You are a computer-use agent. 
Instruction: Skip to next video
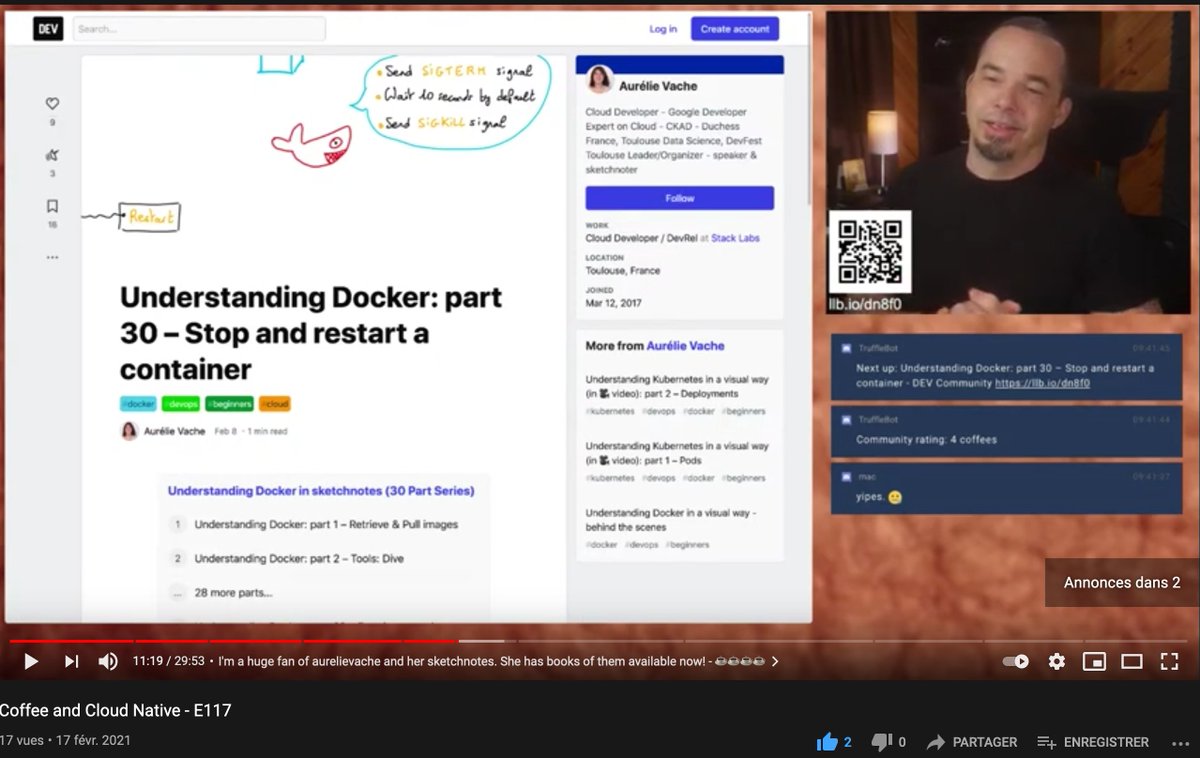pos(70,661)
